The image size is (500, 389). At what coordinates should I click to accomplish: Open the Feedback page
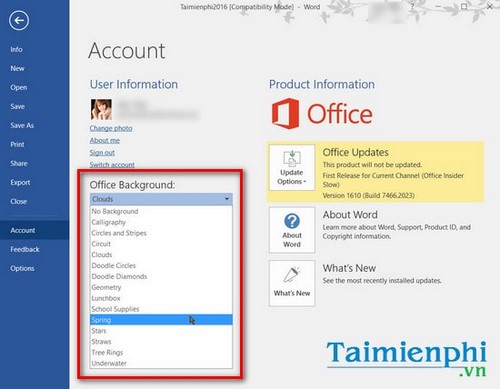tap(25, 249)
